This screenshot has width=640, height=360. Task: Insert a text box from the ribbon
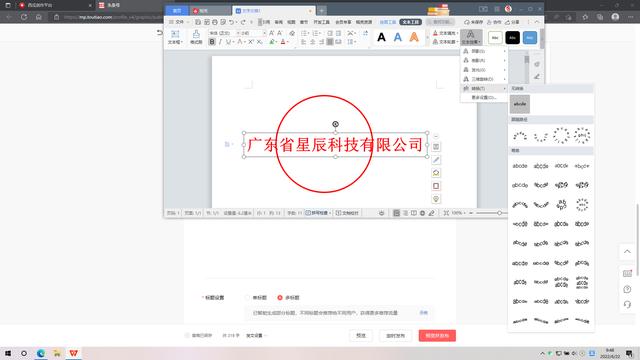point(175,37)
